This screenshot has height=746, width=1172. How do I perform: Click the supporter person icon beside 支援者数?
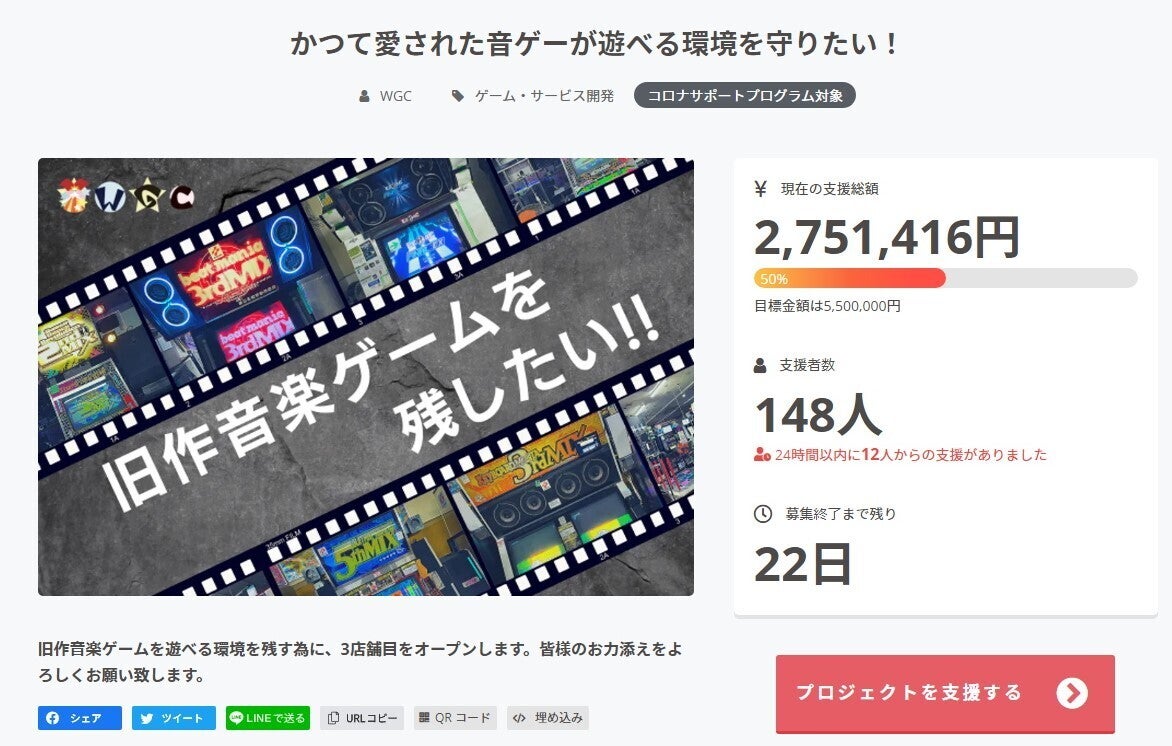tap(760, 366)
